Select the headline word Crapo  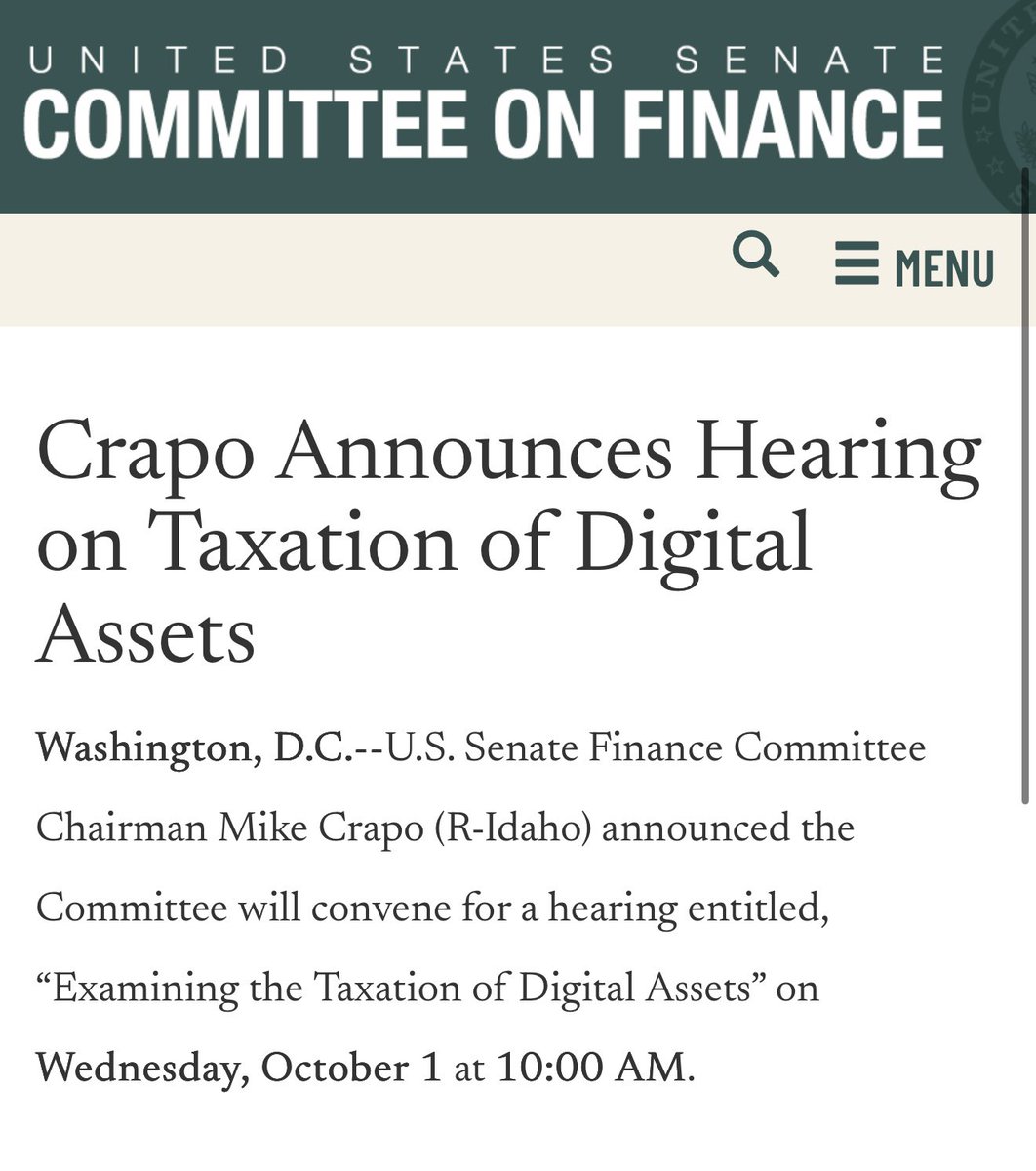(x=148, y=456)
